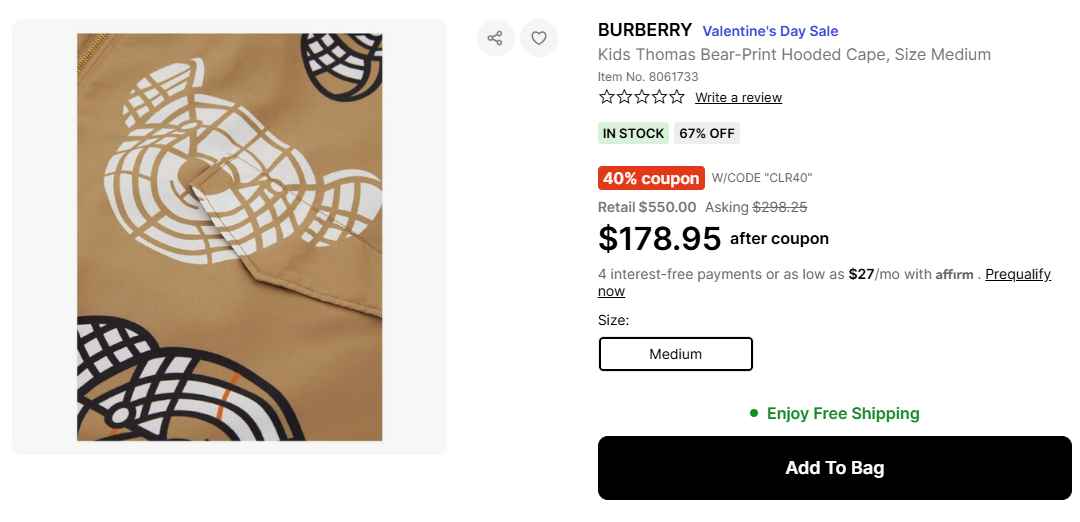Click the first rating star

pos(607,97)
